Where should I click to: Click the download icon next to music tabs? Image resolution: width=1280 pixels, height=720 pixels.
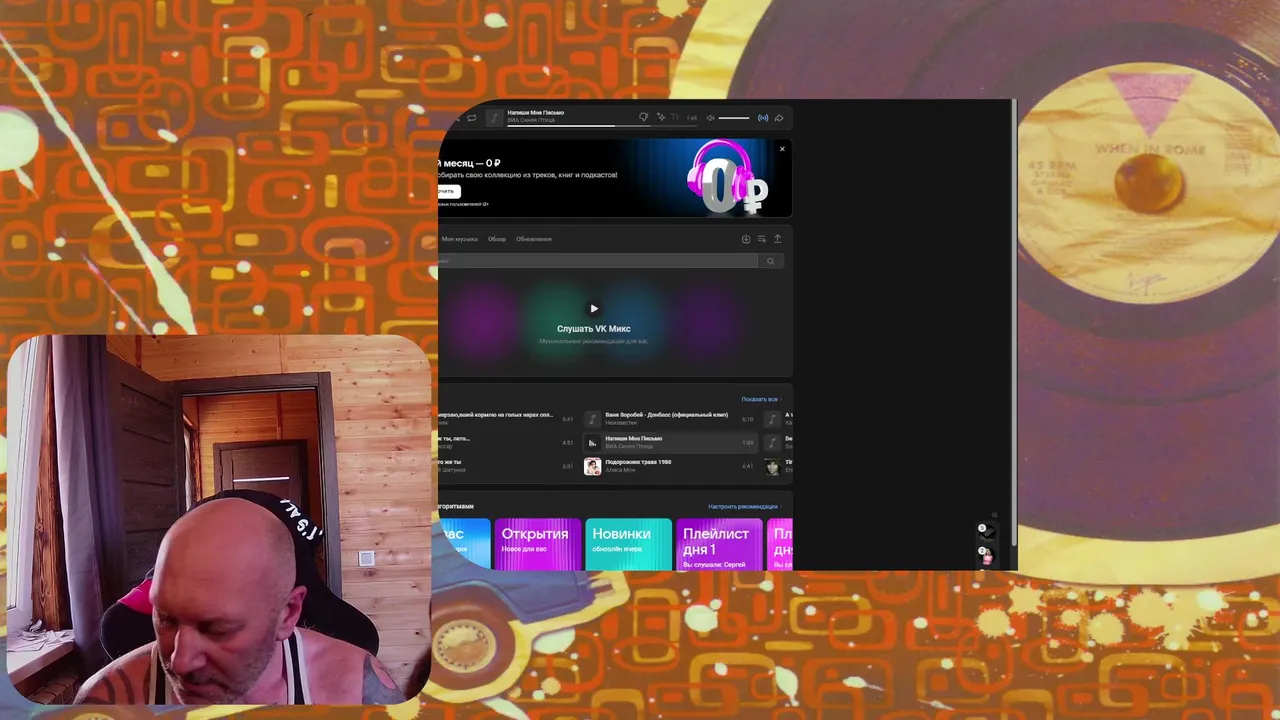746,239
